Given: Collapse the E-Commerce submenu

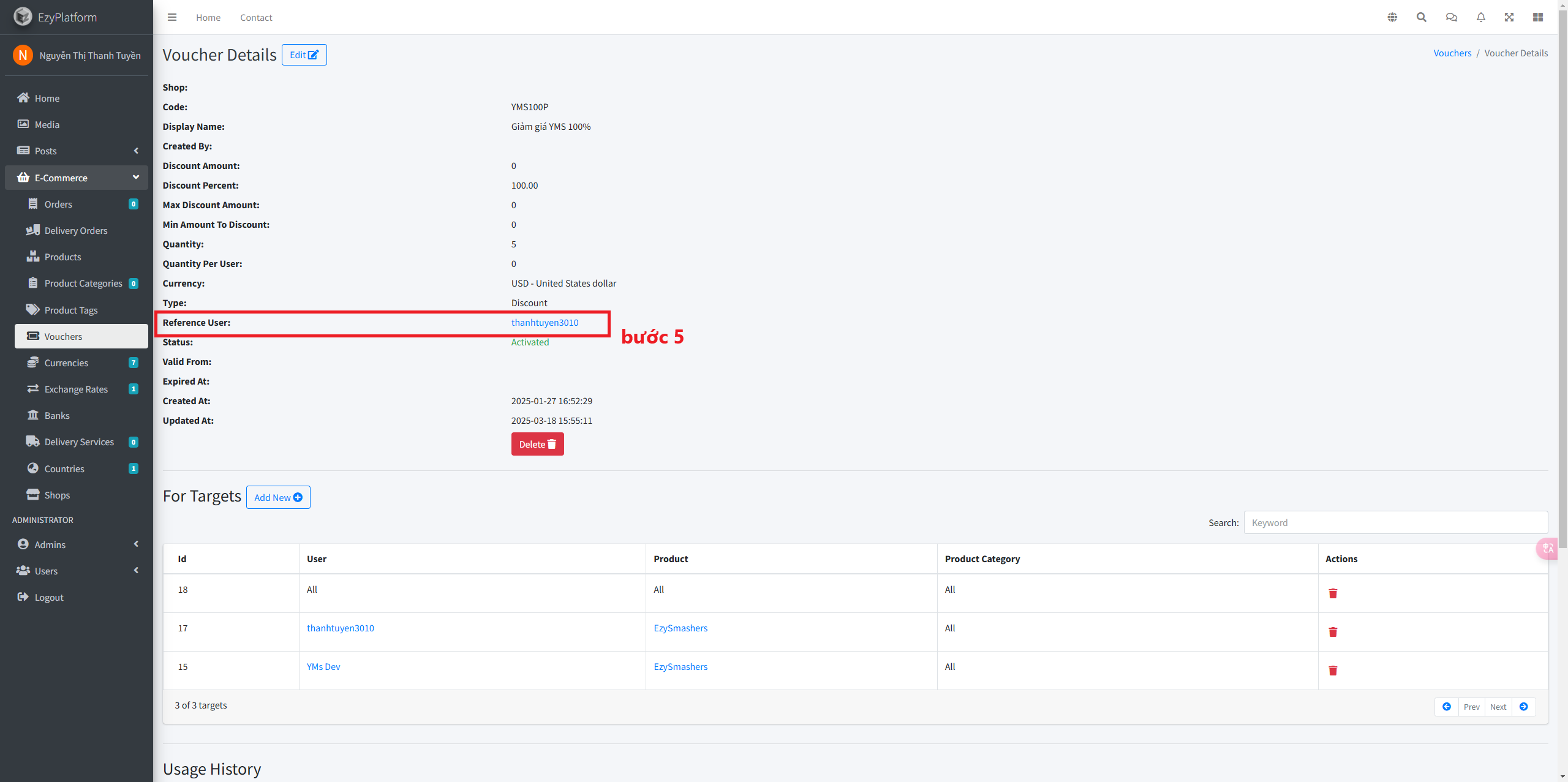Looking at the screenshot, I should coord(77,178).
